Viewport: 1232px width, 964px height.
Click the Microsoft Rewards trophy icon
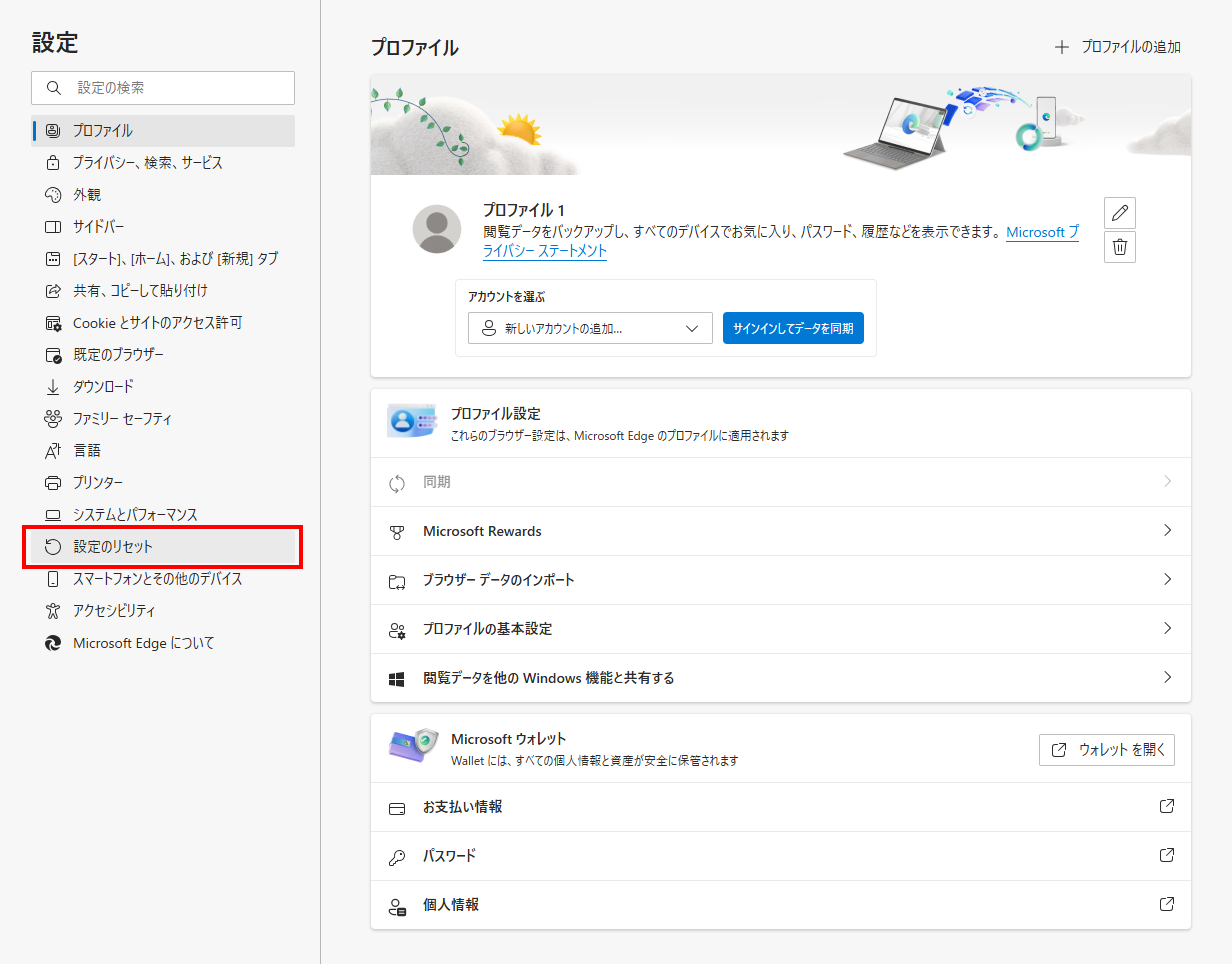pyautogui.click(x=397, y=532)
